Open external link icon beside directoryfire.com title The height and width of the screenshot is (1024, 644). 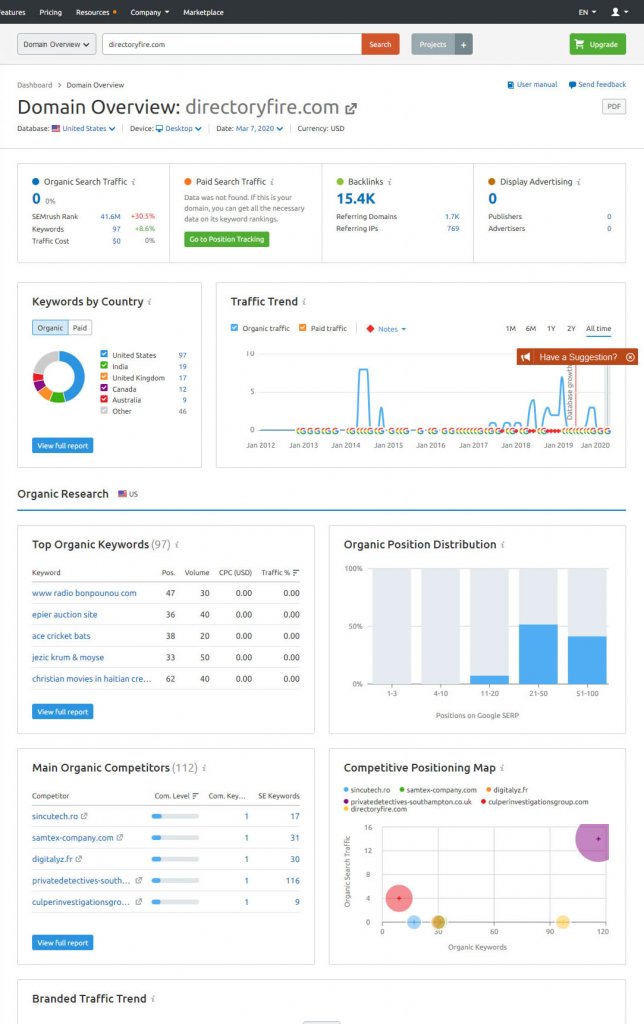[x=351, y=108]
